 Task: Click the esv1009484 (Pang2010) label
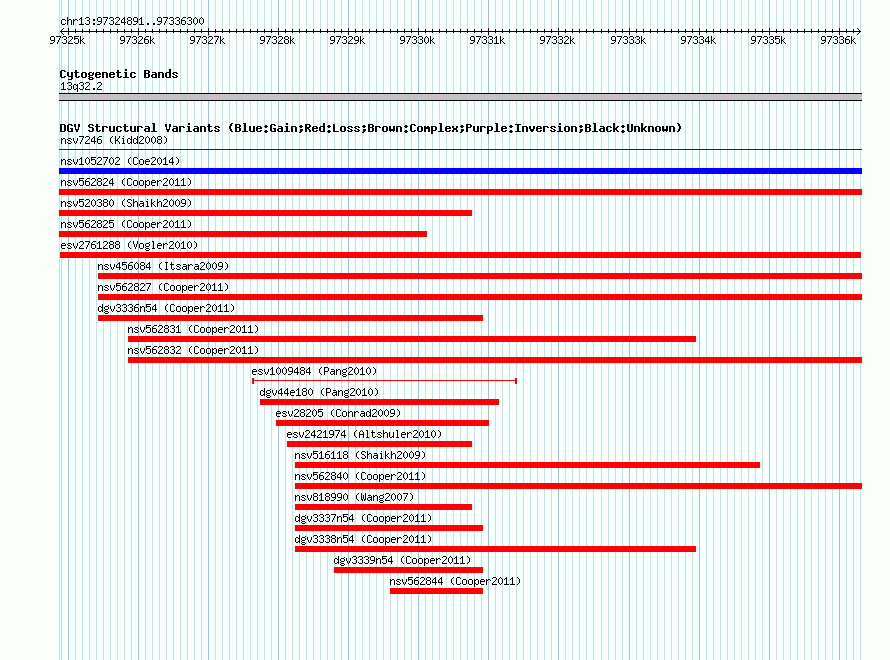point(314,371)
